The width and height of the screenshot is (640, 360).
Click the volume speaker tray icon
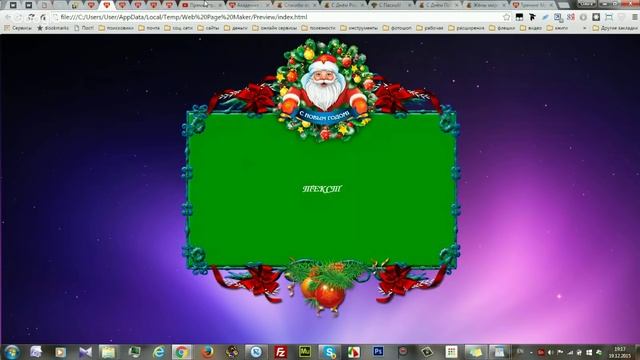[551, 352]
